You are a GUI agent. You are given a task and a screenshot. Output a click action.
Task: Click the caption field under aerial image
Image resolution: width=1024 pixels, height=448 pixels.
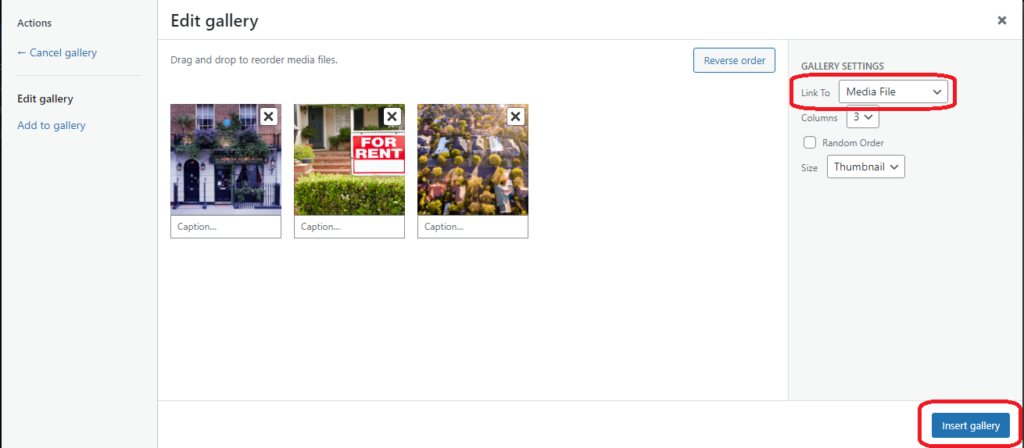[473, 227]
